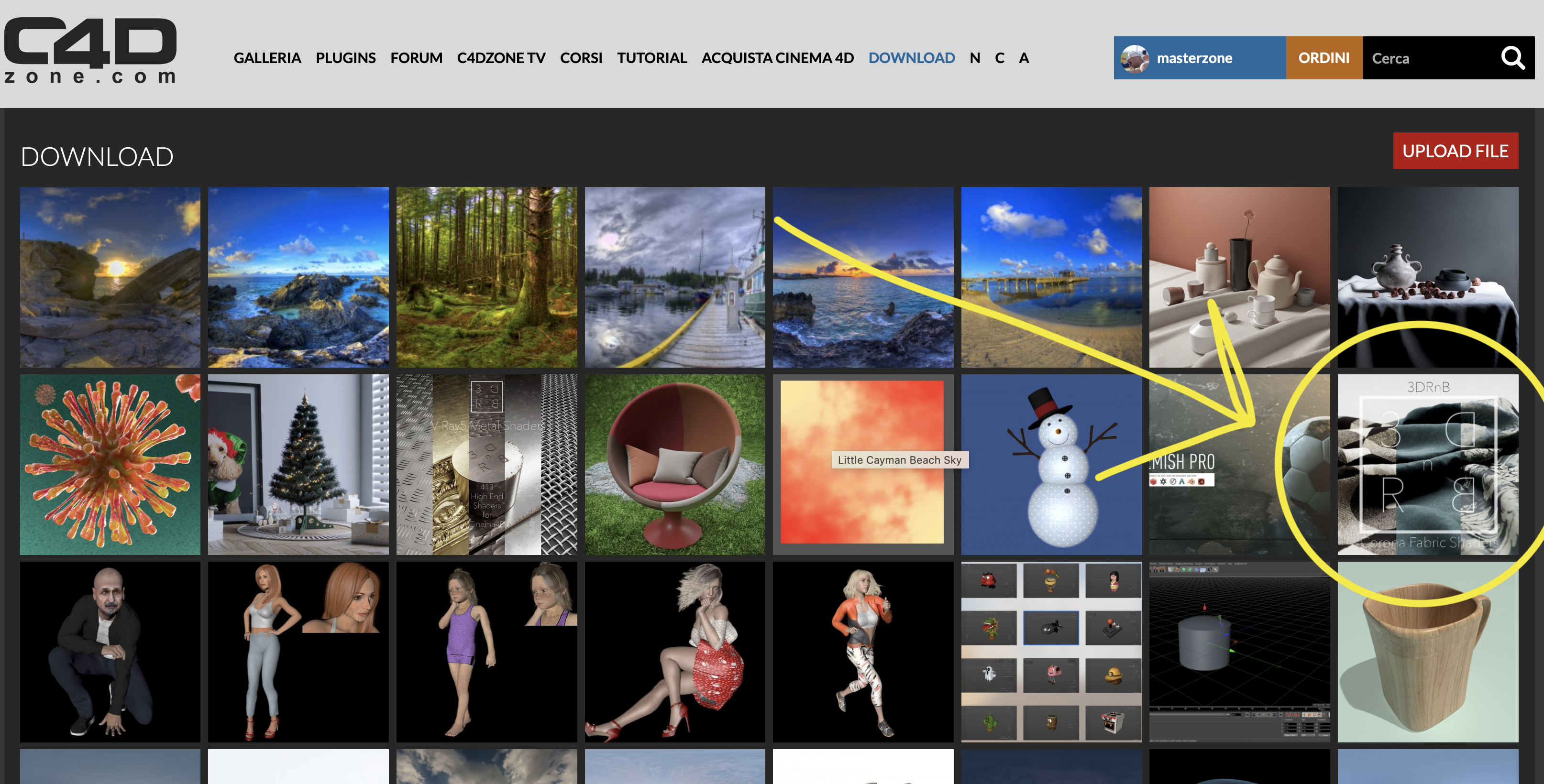Click the ACQUISTA CINEMA 4D link
Viewport: 1544px width, 784px height.
(x=777, y=58)
